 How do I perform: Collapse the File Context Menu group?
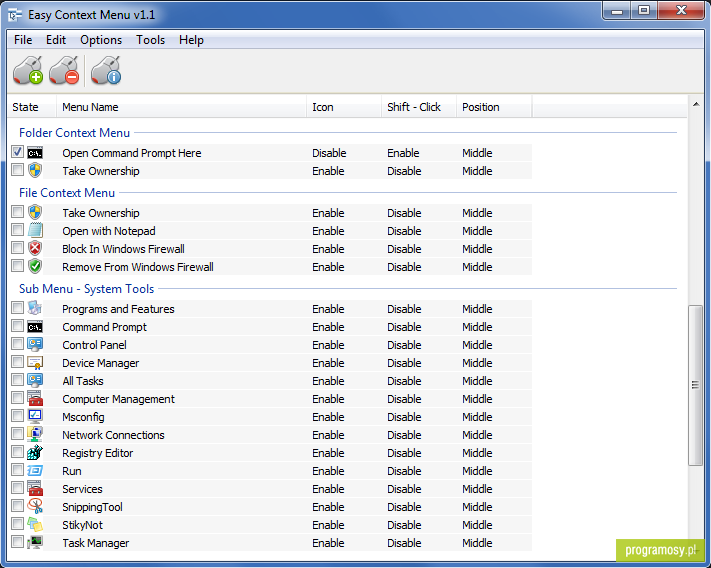point(67,193)
